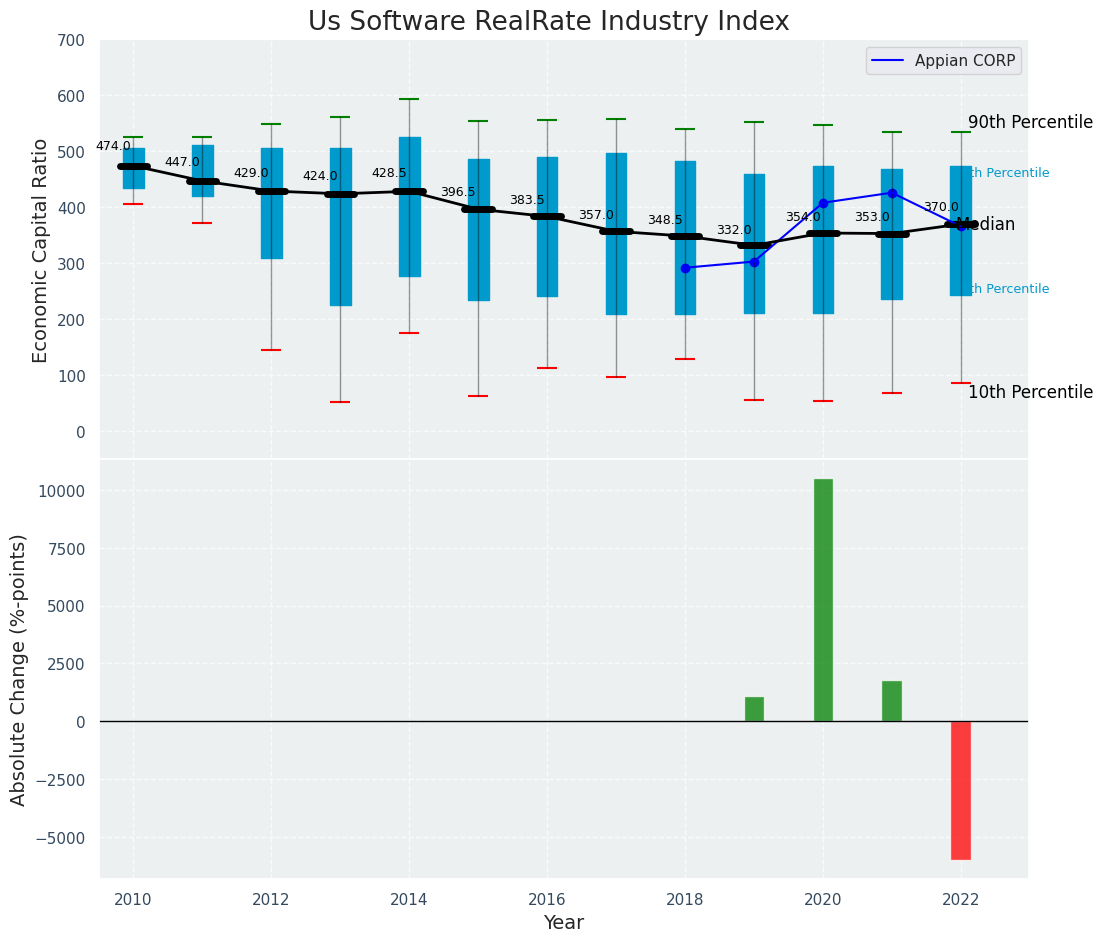The width and height of the screenshot is (1103, 942).
Task: Click the Economic Capital Ratio axis label
Action: pyautogui.click(x=40, y=251)
